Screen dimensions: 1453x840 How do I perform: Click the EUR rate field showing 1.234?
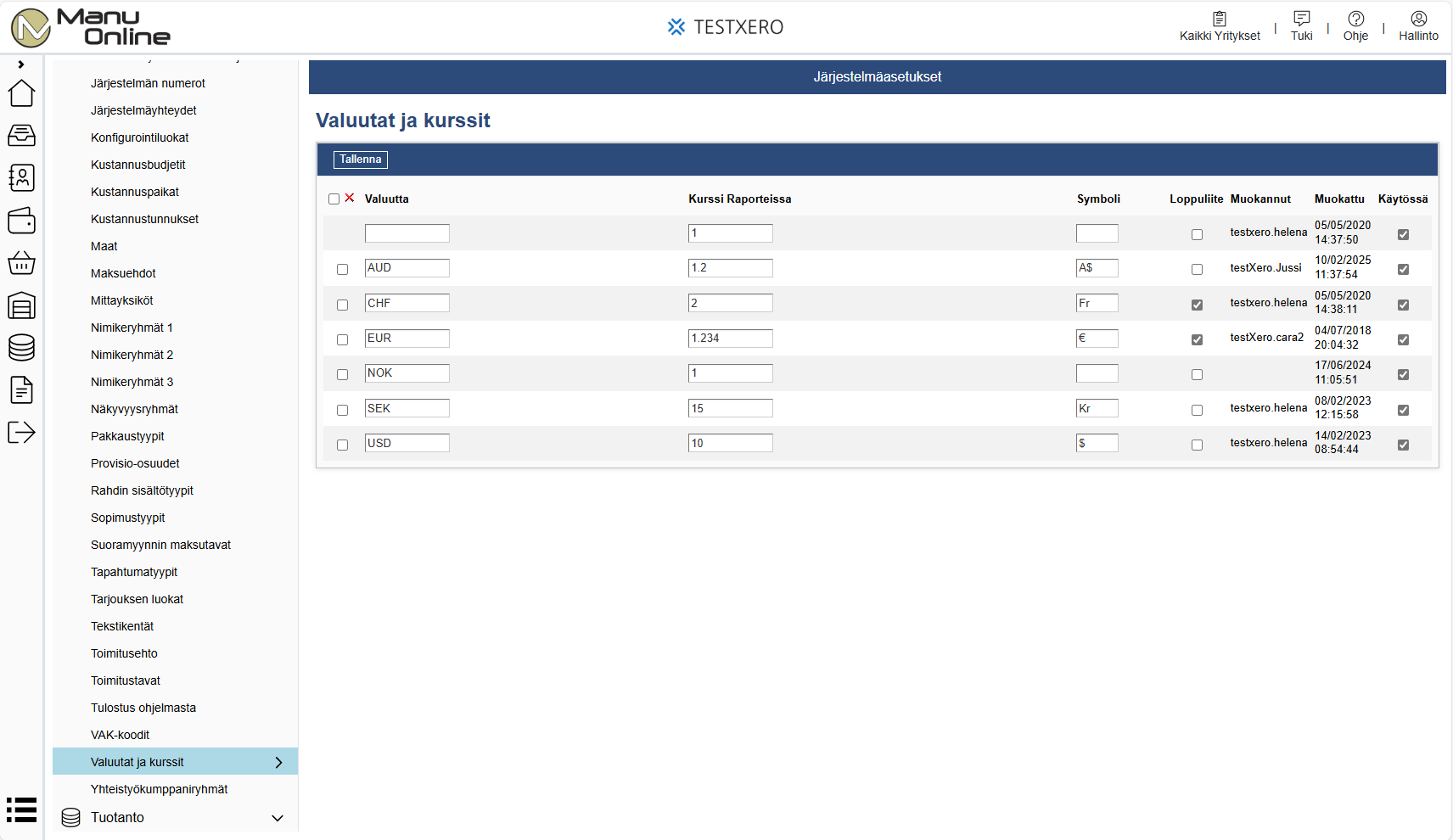(731, 339)
